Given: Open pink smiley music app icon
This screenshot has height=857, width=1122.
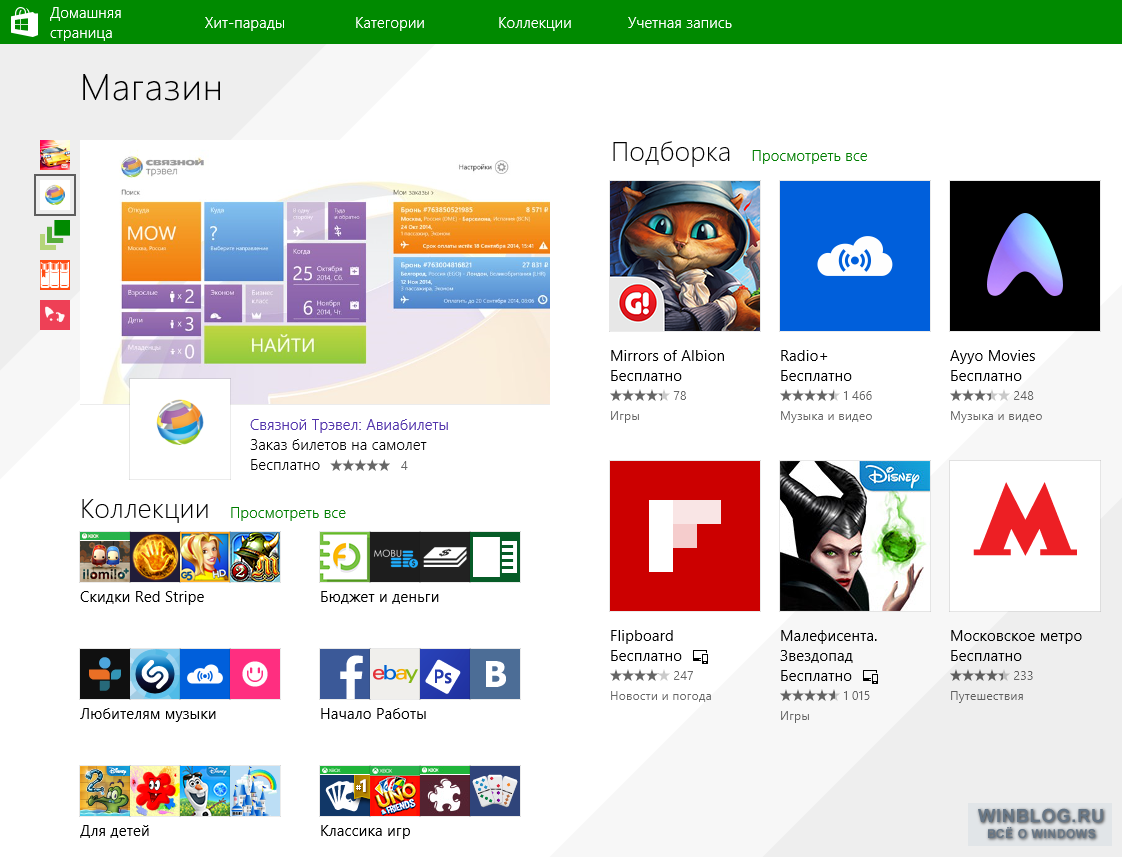Looking at the screenshot, I should (255, 674).
